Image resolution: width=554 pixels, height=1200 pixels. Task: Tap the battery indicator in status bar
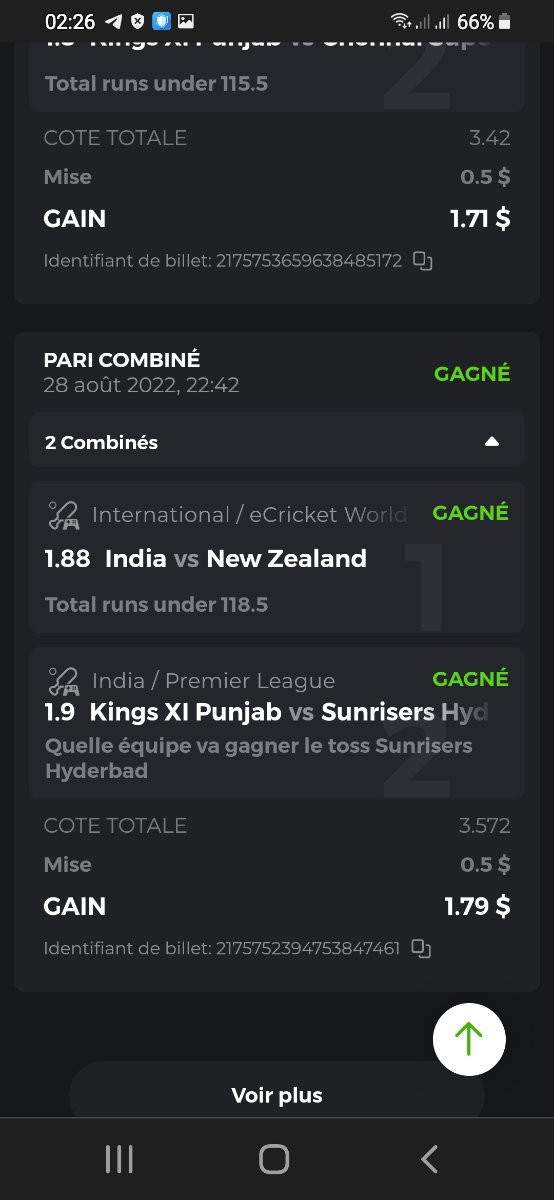tap(505, 21)
